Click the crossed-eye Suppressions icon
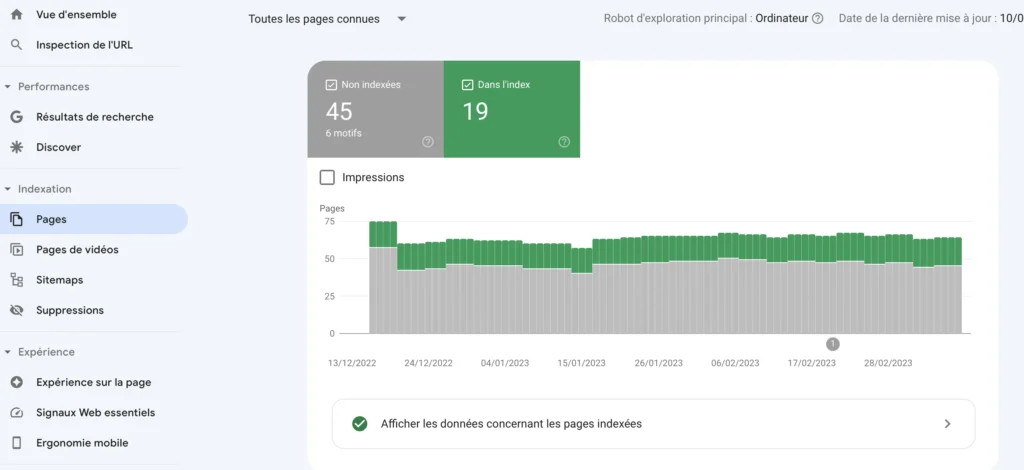 (17, 310)
